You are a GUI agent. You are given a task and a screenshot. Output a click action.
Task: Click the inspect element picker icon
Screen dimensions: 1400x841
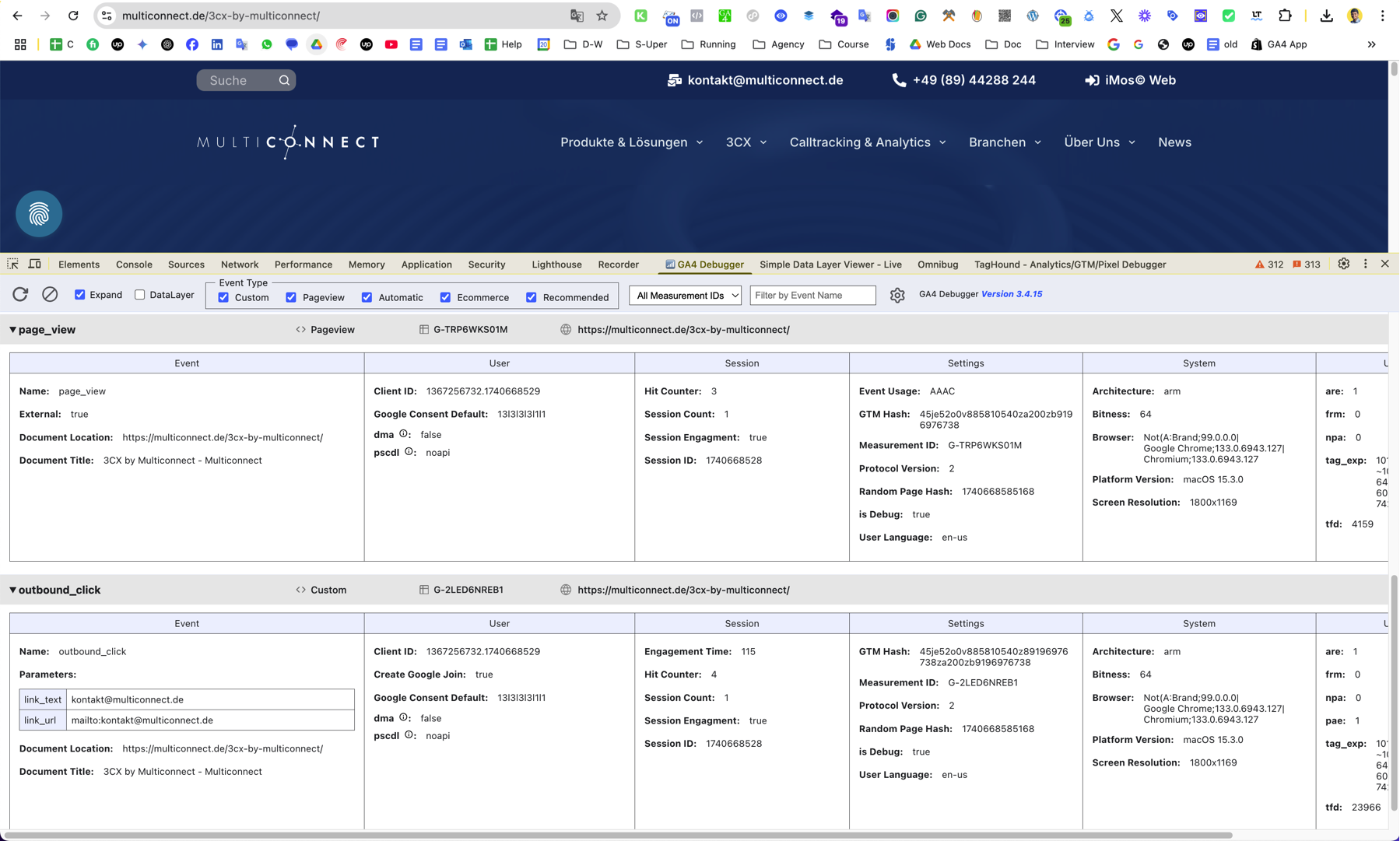pos(13,265)
